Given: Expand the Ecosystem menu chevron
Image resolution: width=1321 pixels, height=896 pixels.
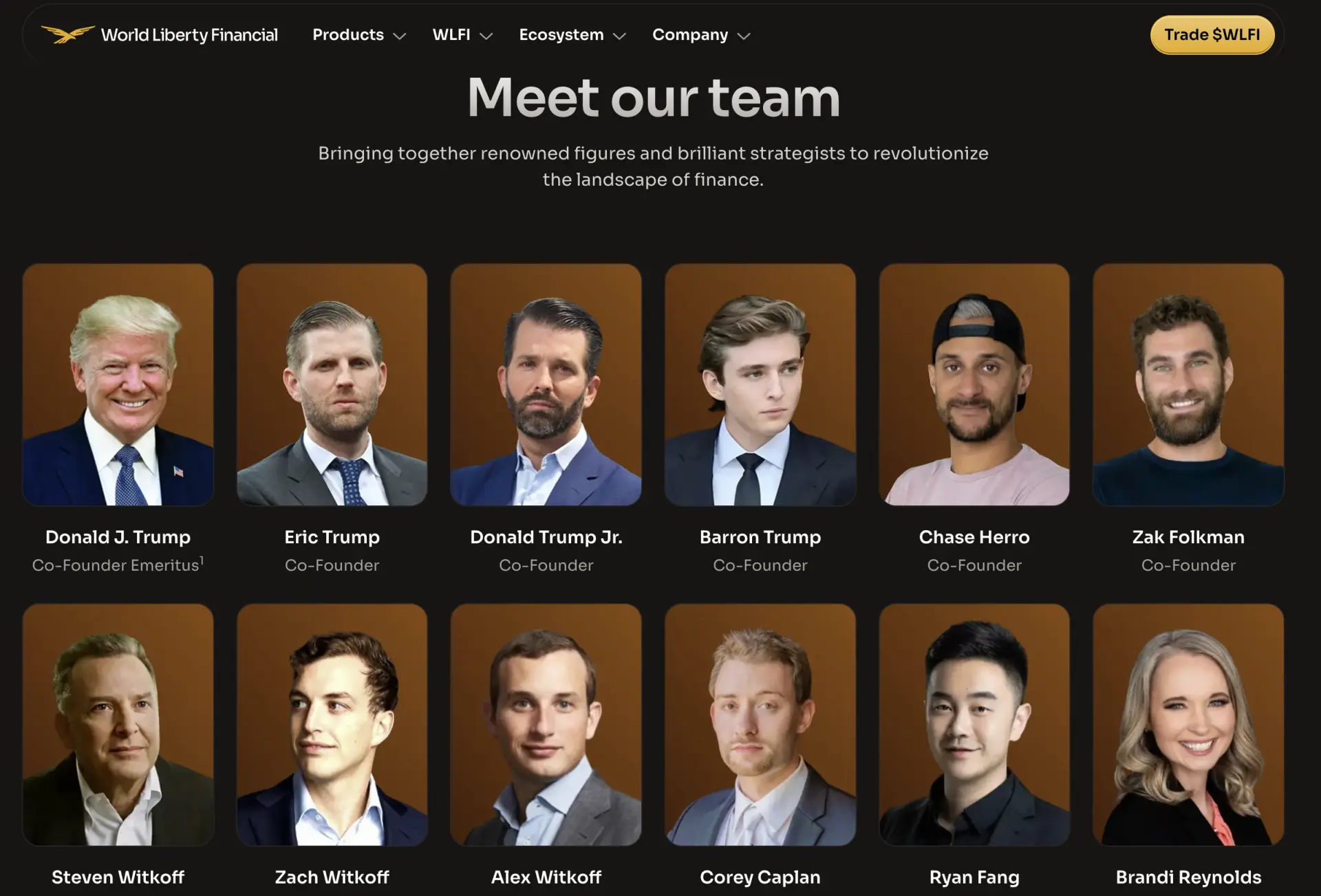Looking at the screenshot, I should point(619,36).
